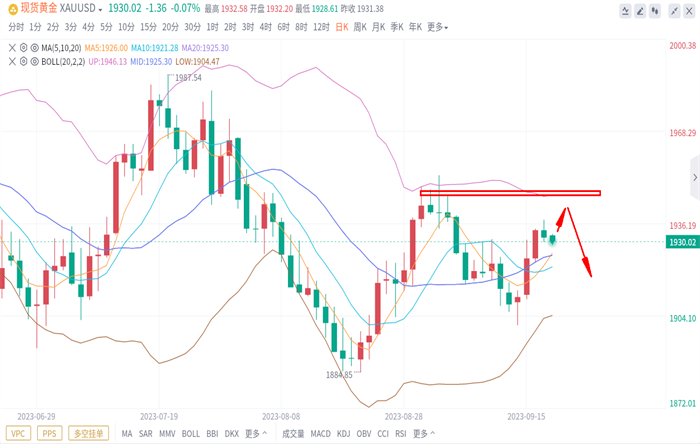Viewport: 700px width, 444px height.
Task: Switch to the 周K timeframe tab
Action: pyautogui.click(x=360, y=27)
